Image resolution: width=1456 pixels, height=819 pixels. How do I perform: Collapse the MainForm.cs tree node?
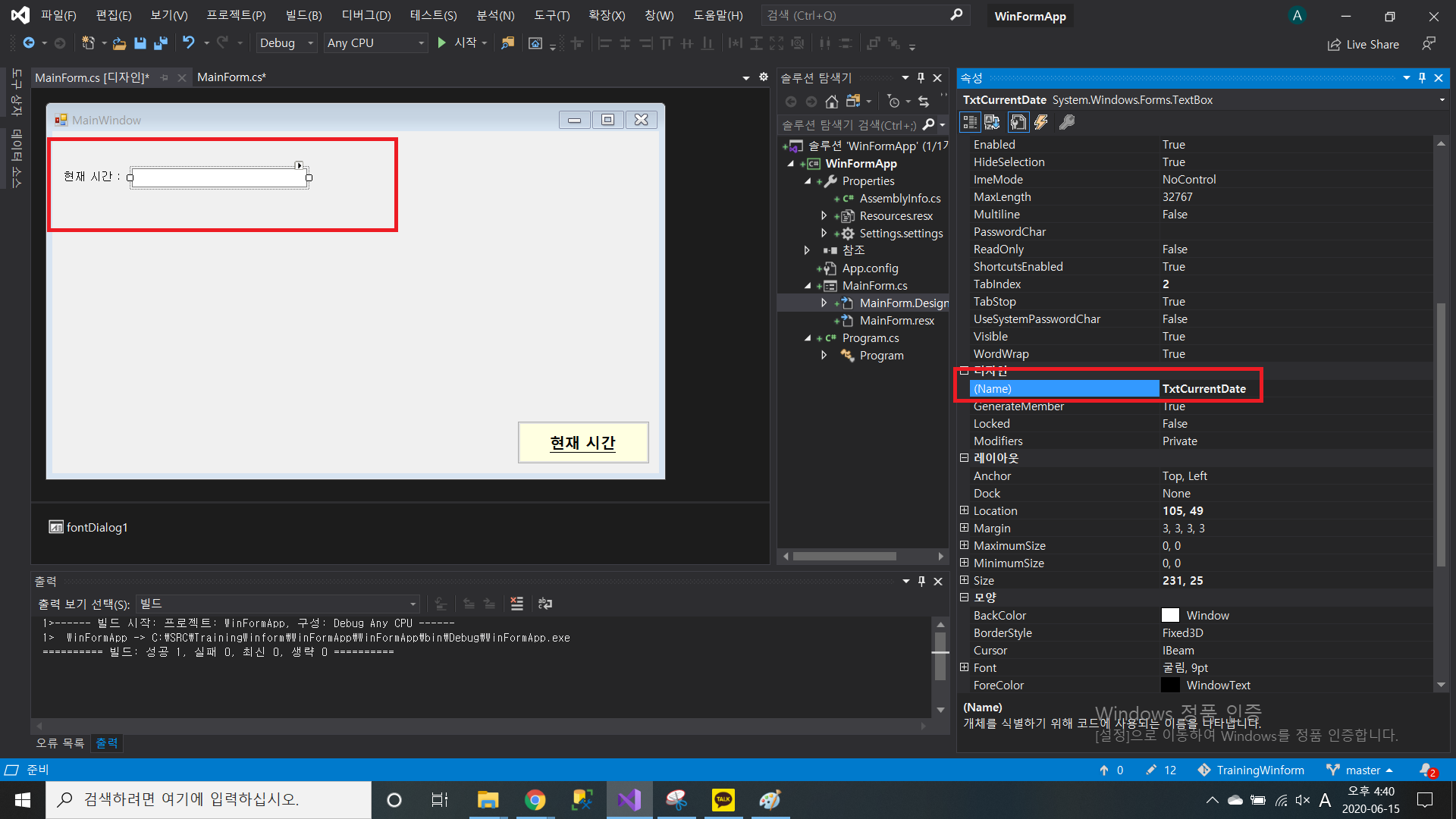808,286
